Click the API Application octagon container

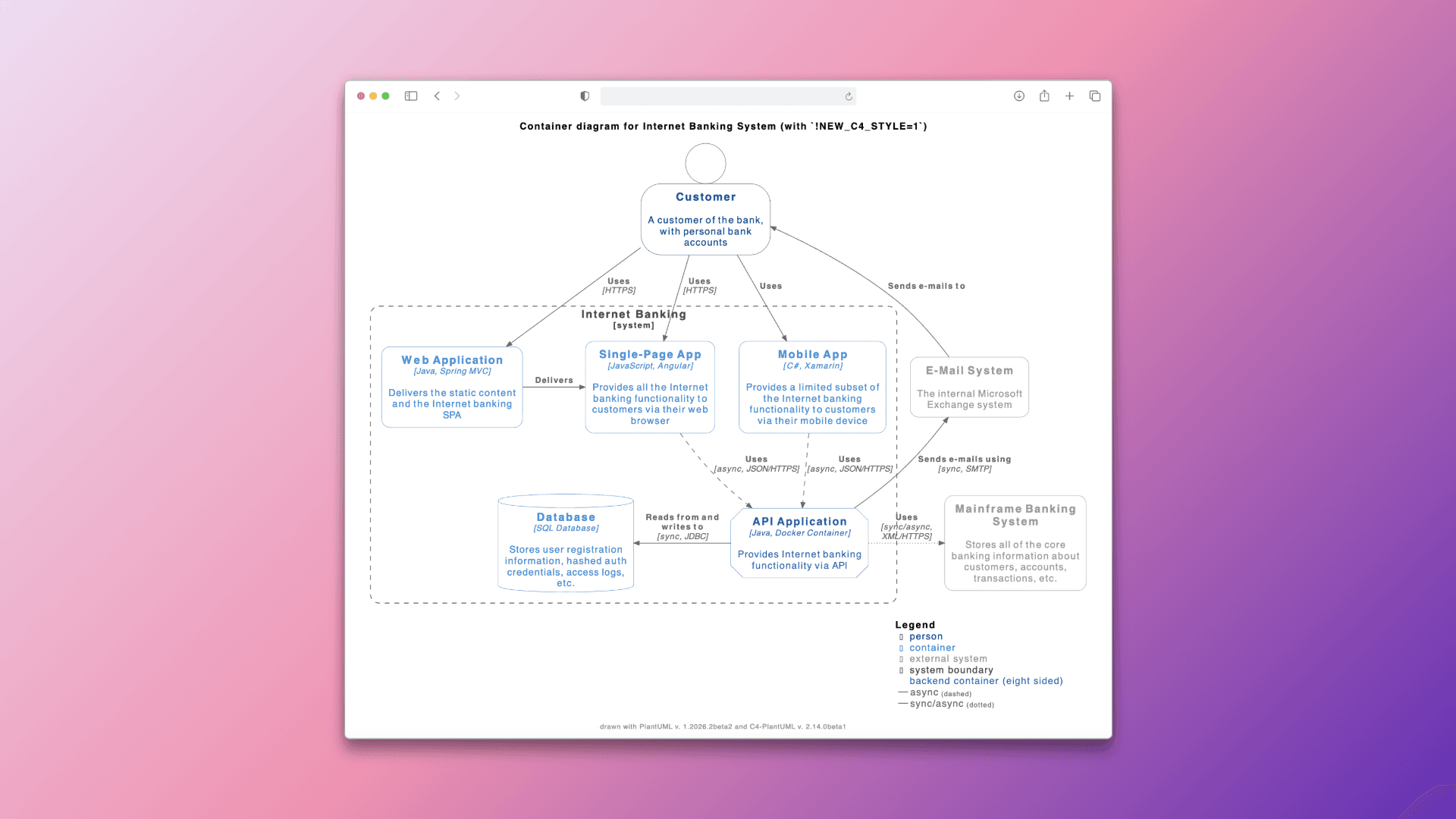click(799, 544)
